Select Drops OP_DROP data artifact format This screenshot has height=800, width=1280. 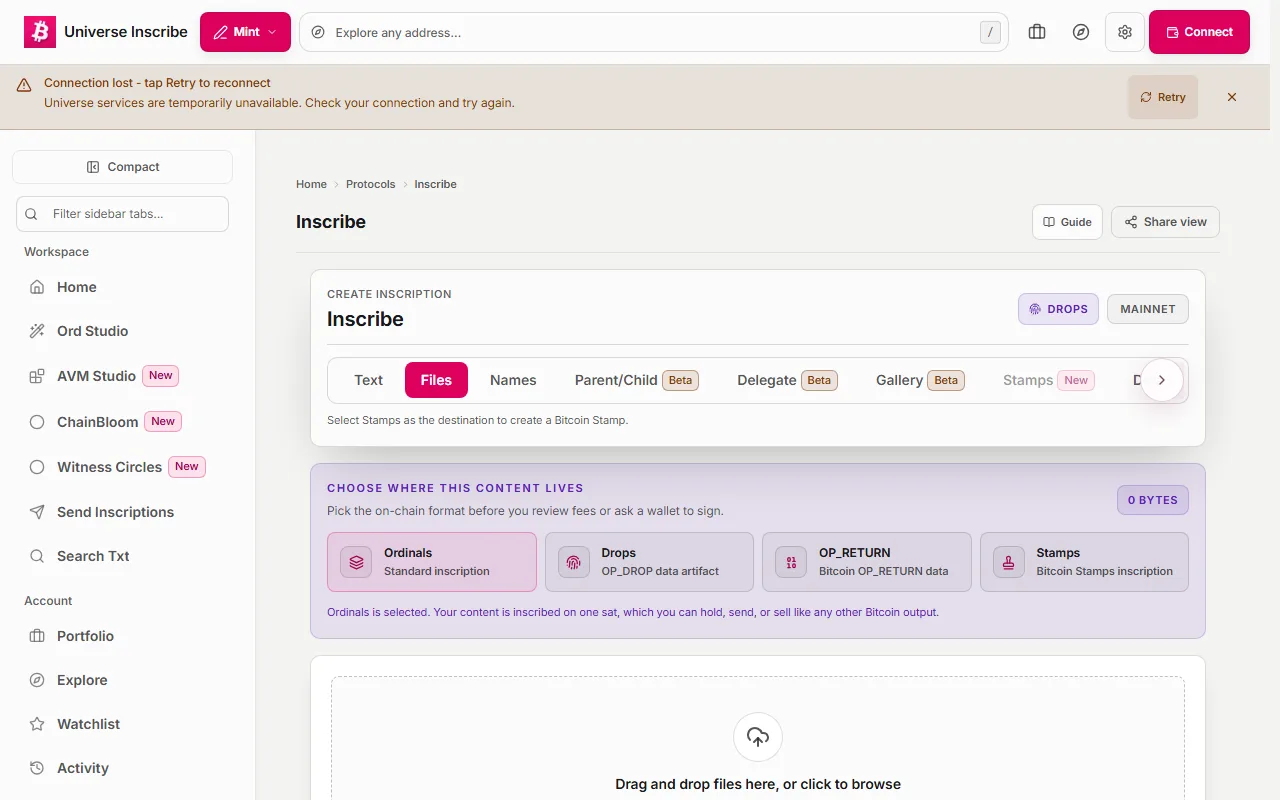click(x=649, y=562)
